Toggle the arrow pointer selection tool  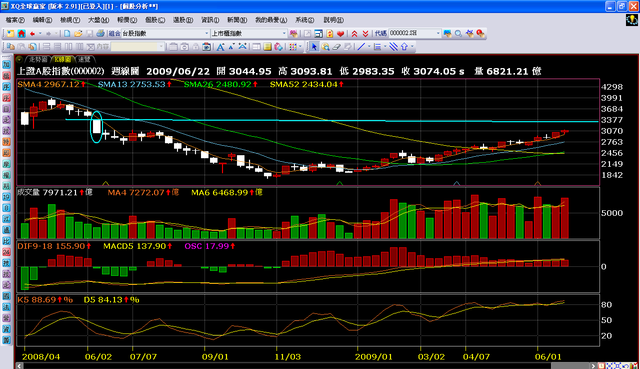click(x=314, y=47)
